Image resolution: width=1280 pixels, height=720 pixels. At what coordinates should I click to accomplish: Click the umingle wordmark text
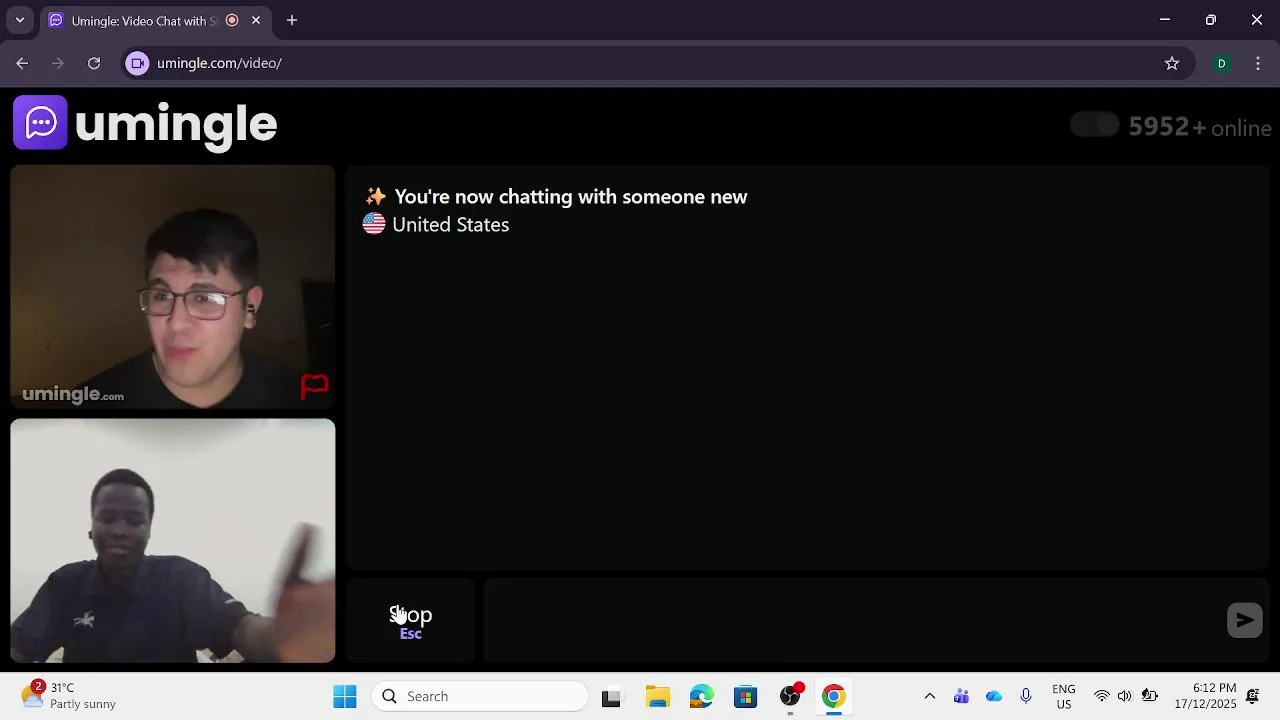point(176,124)
